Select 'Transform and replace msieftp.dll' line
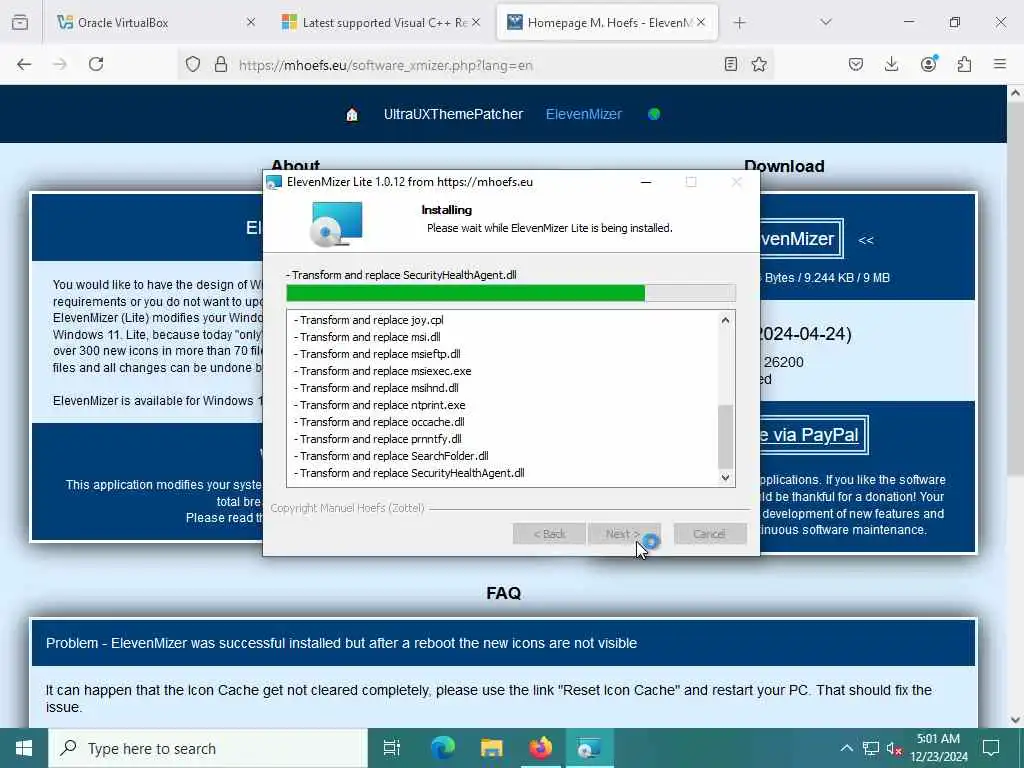This screenshot has width=1024, height=768. coord(377,354)
